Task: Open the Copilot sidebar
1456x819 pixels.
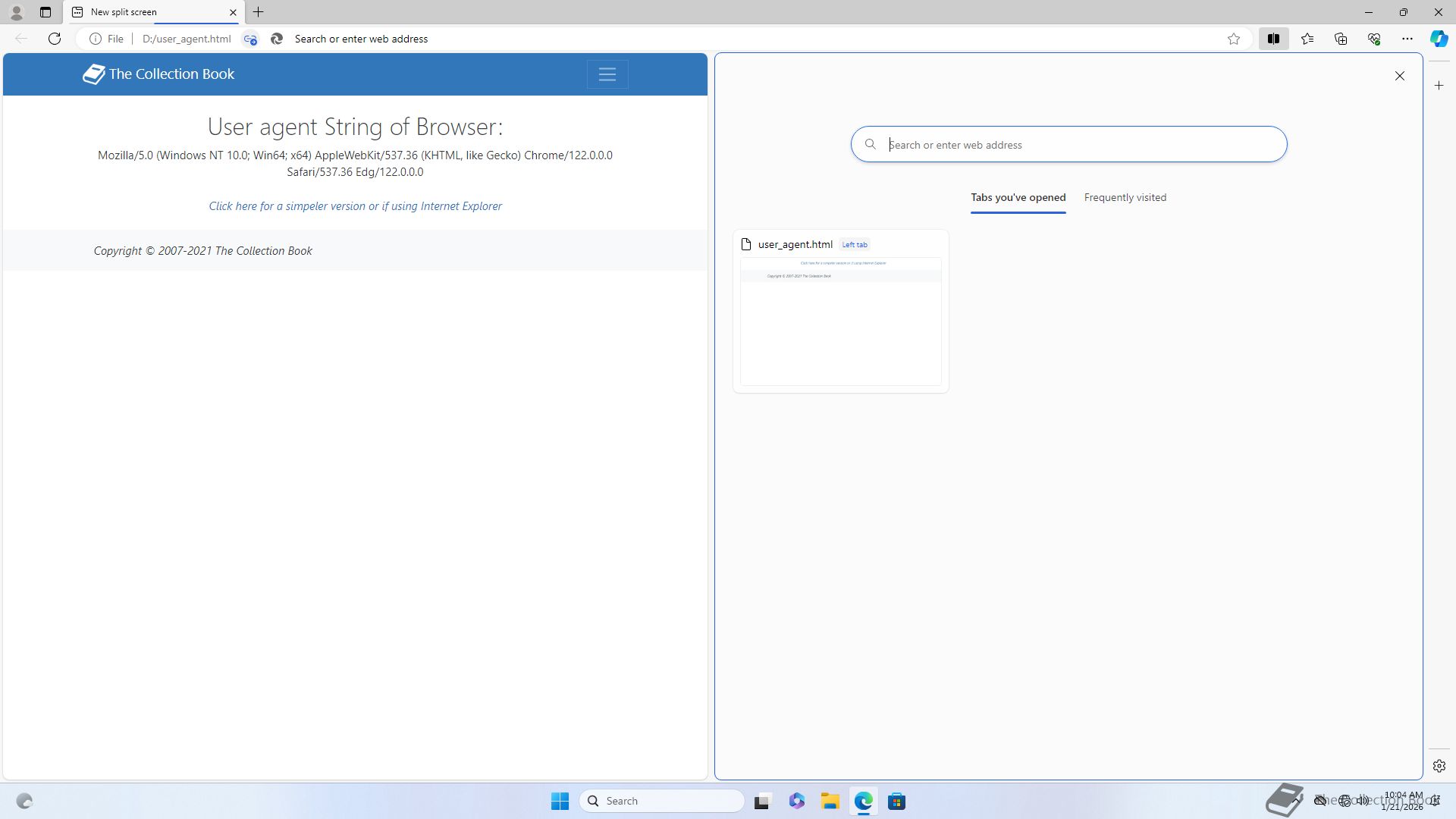Action: 1439,39
